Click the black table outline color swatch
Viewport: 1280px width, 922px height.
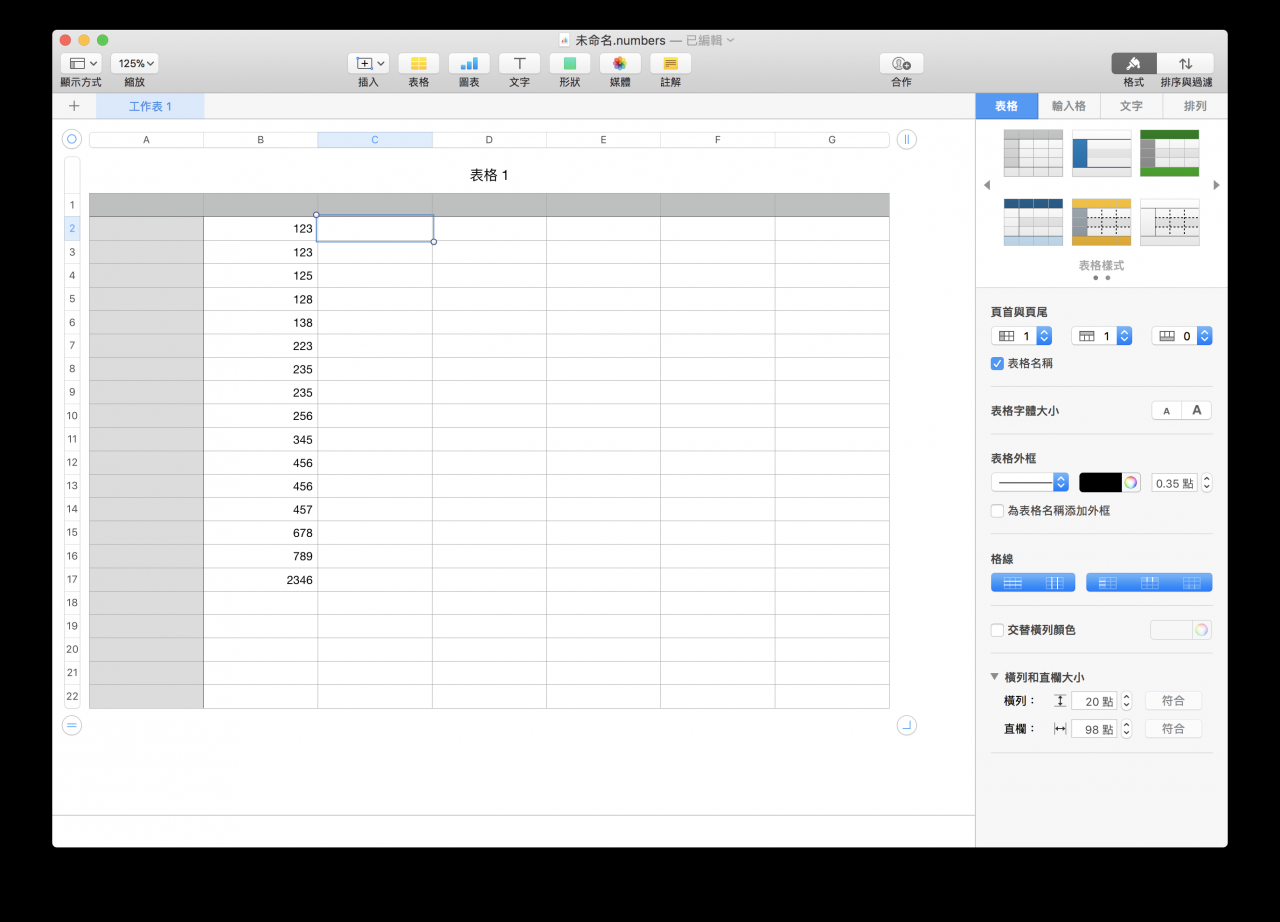pos(1100,483)
